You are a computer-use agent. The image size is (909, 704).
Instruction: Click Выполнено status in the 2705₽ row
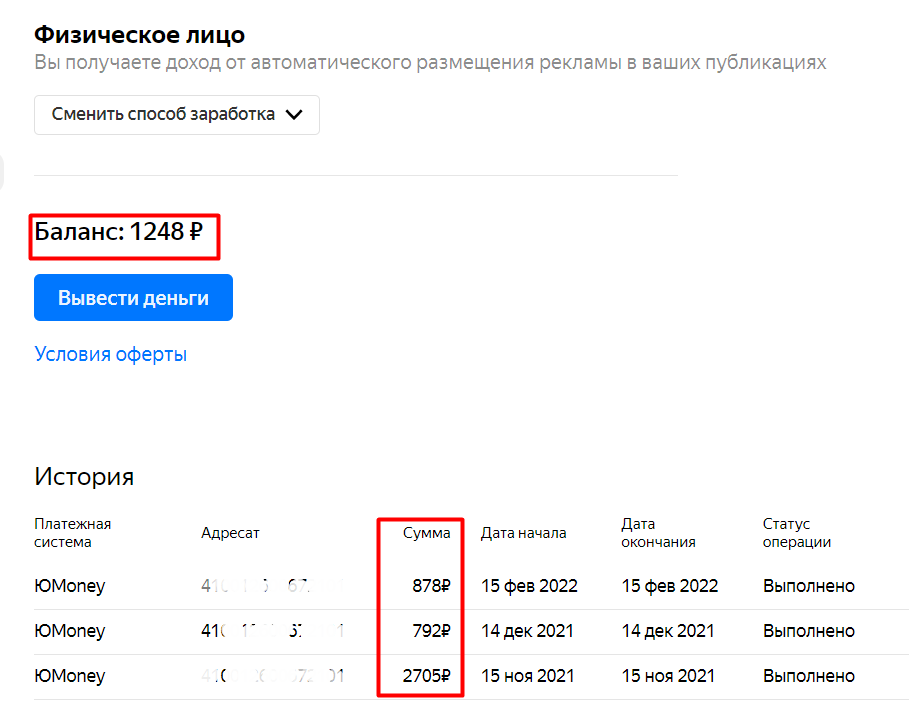coord(809,676)
